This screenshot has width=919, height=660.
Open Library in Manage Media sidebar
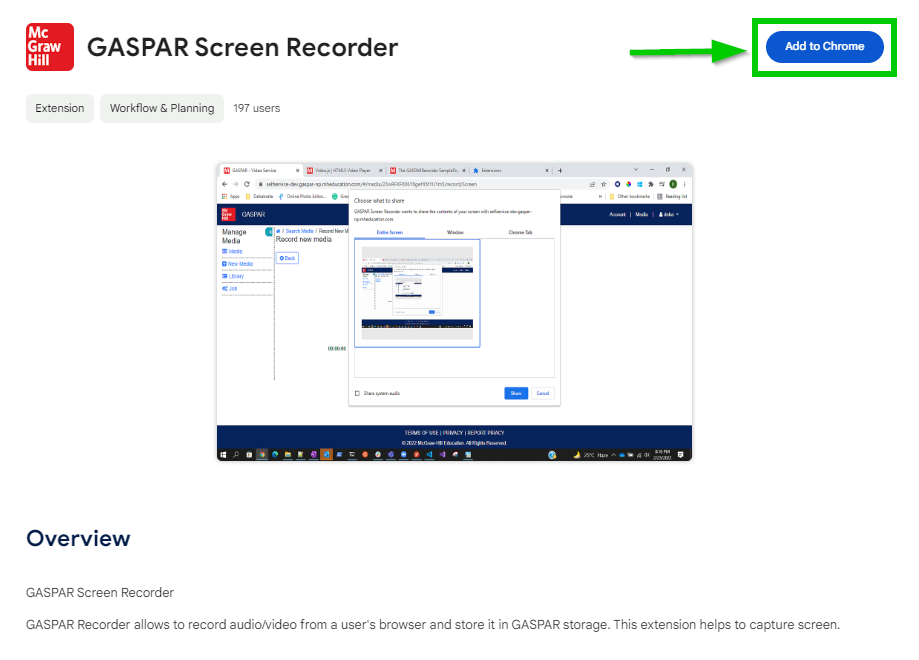click(233, 276)
